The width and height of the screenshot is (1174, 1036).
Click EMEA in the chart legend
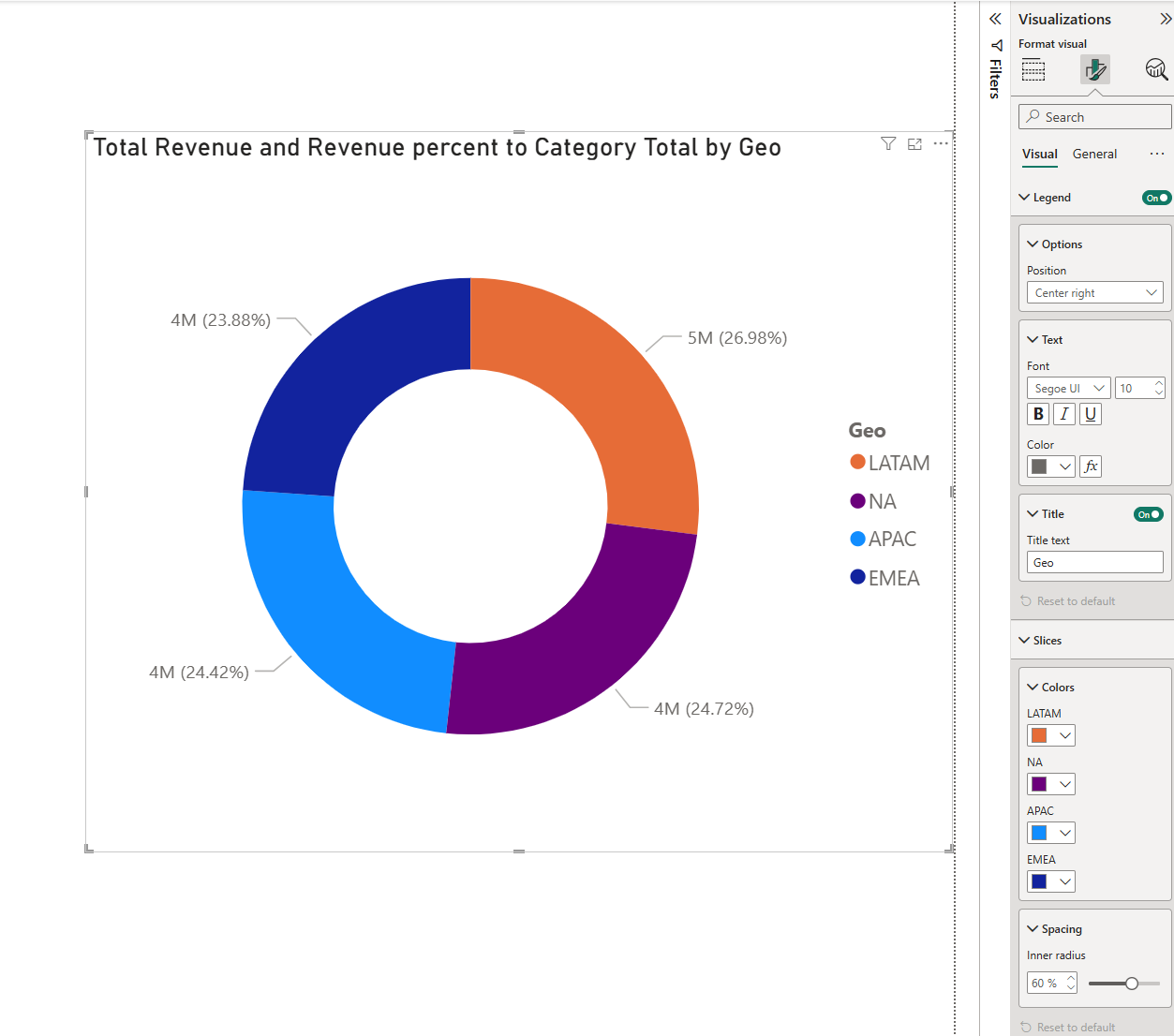pos(885,578)
